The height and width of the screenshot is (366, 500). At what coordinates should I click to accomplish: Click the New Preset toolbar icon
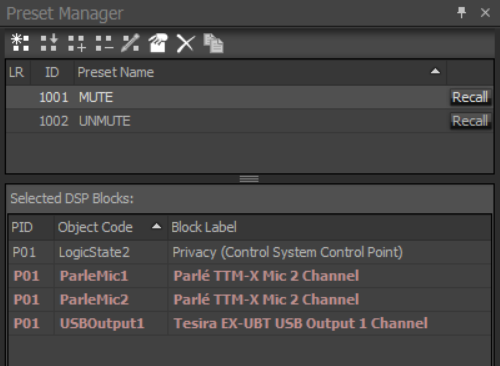tap(20, 43)
